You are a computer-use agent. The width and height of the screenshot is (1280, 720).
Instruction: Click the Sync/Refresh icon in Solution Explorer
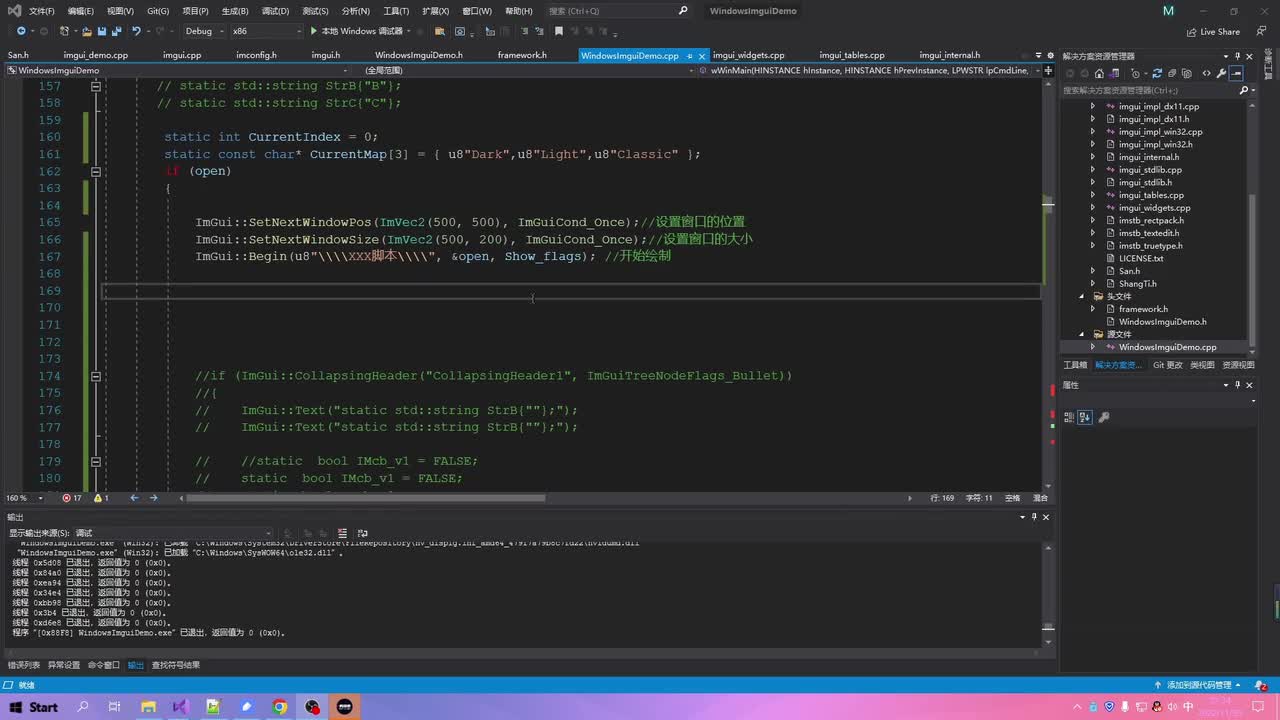click(1157, 73)
